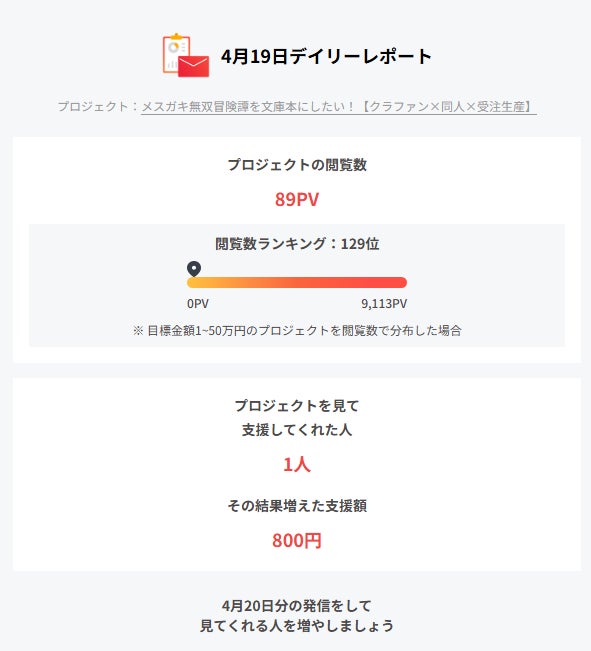
Task: Click the プロジェクト: prefix label
Action: pyautogui.click(x=99, y=107)
